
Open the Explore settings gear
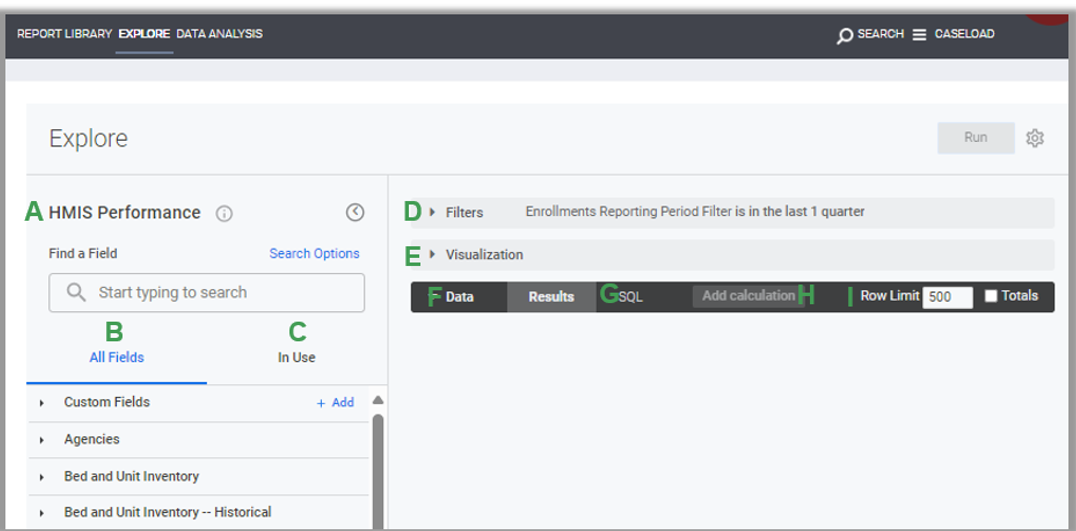1035,138
